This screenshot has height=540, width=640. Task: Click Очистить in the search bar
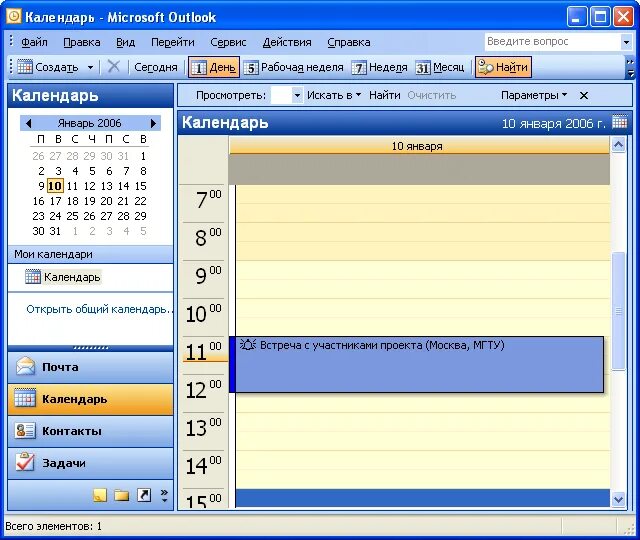[431, 95]
